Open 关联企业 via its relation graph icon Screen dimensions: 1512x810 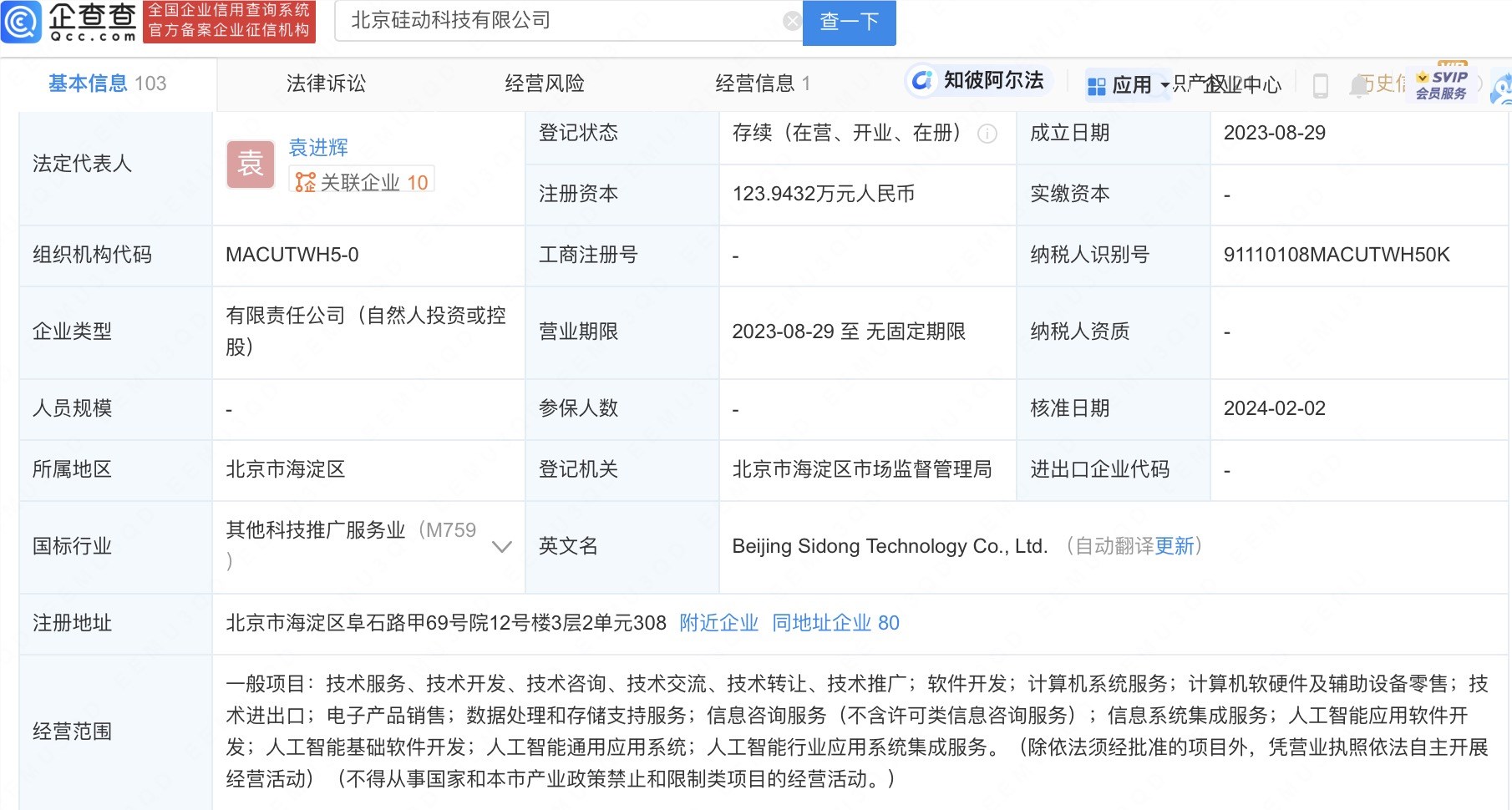point(304,180)
